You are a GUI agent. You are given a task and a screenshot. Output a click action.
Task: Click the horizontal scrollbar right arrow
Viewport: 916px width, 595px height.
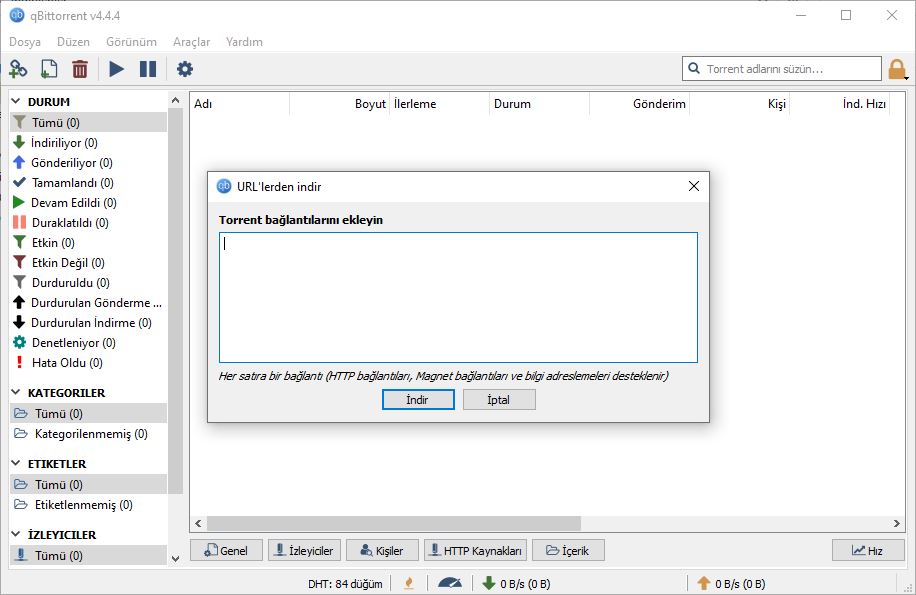[897, 523]
